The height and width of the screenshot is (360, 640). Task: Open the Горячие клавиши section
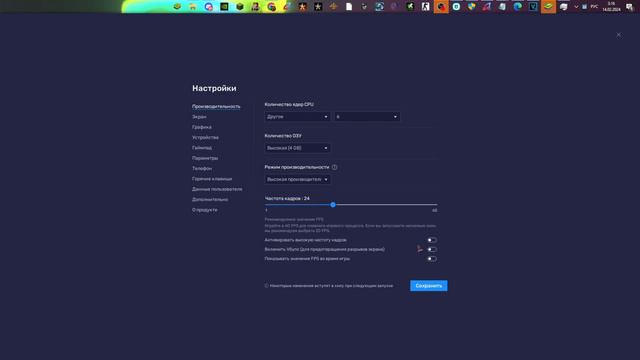click(x=212, y=179)
